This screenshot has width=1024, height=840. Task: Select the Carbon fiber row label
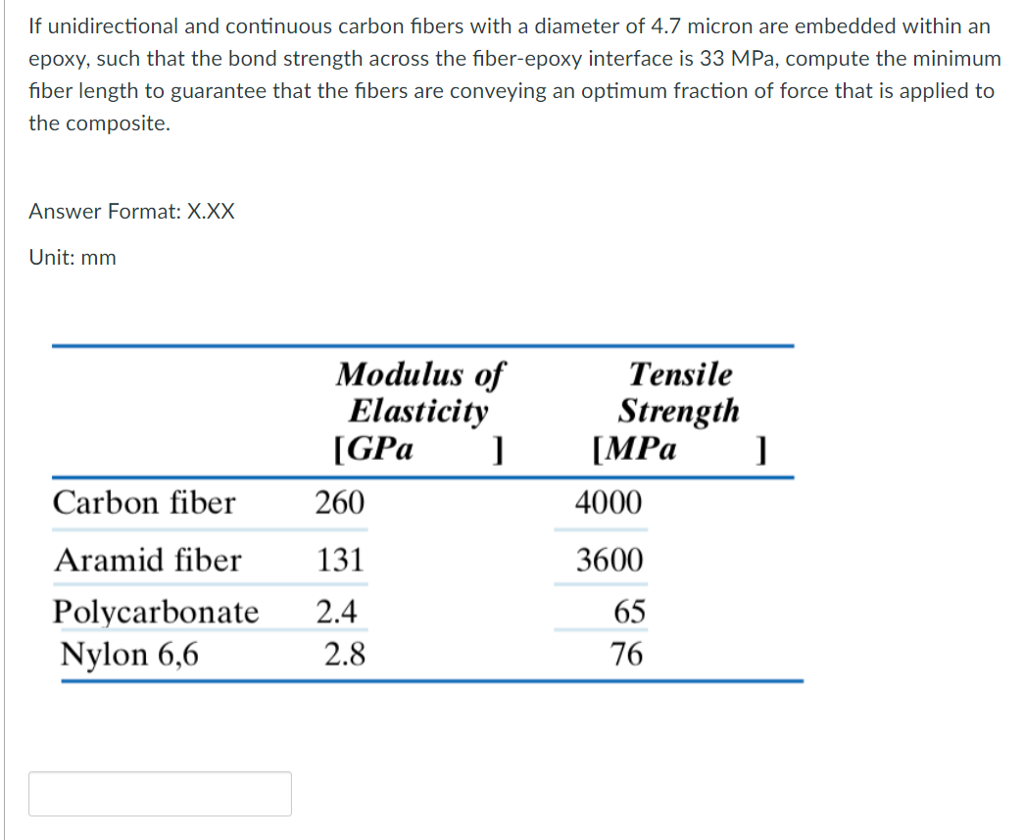click(x=146, y=503)
